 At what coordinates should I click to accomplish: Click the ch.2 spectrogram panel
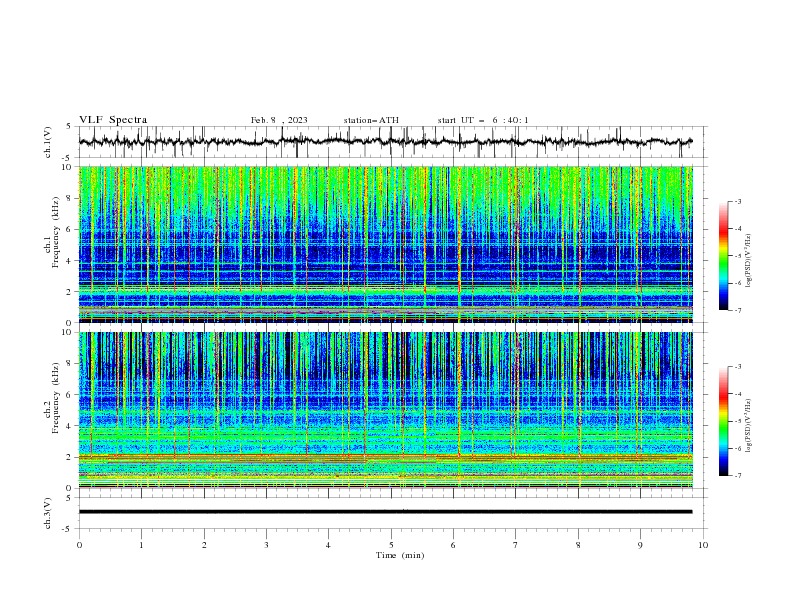(x=385, y=410)
